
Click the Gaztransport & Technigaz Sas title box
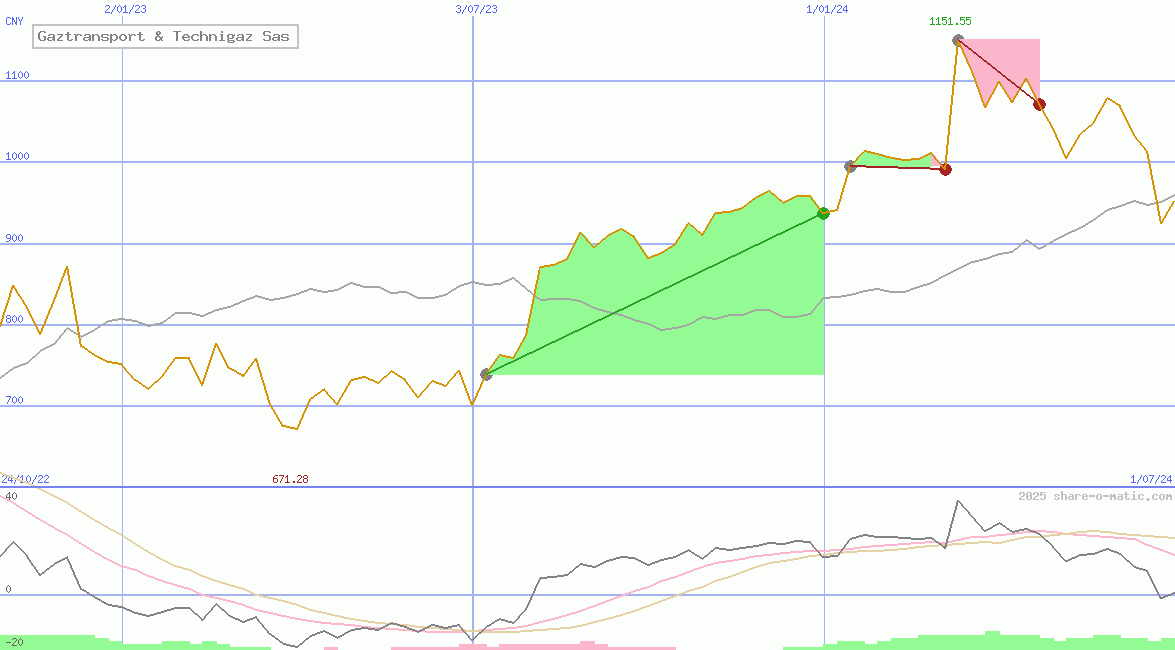(x=164, y=37)
